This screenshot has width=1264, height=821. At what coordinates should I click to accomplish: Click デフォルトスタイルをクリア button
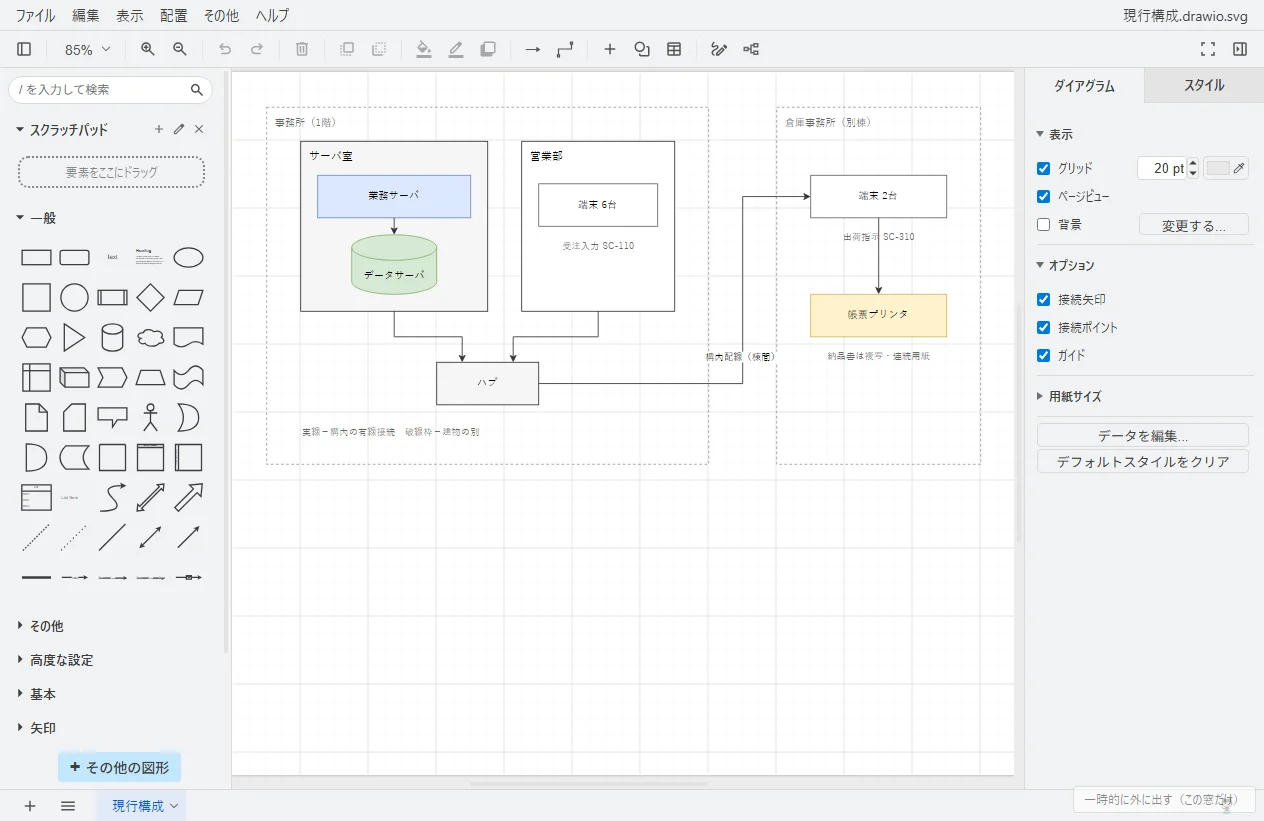click(x=1143, y=462)
